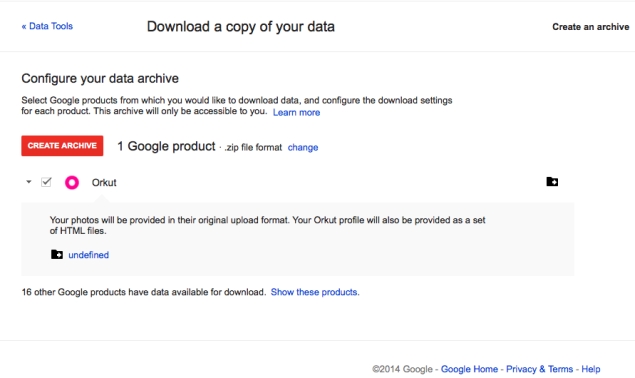Open the undefined link
The height and width of the screenshot is (378, 635).
tap(89, 255)
